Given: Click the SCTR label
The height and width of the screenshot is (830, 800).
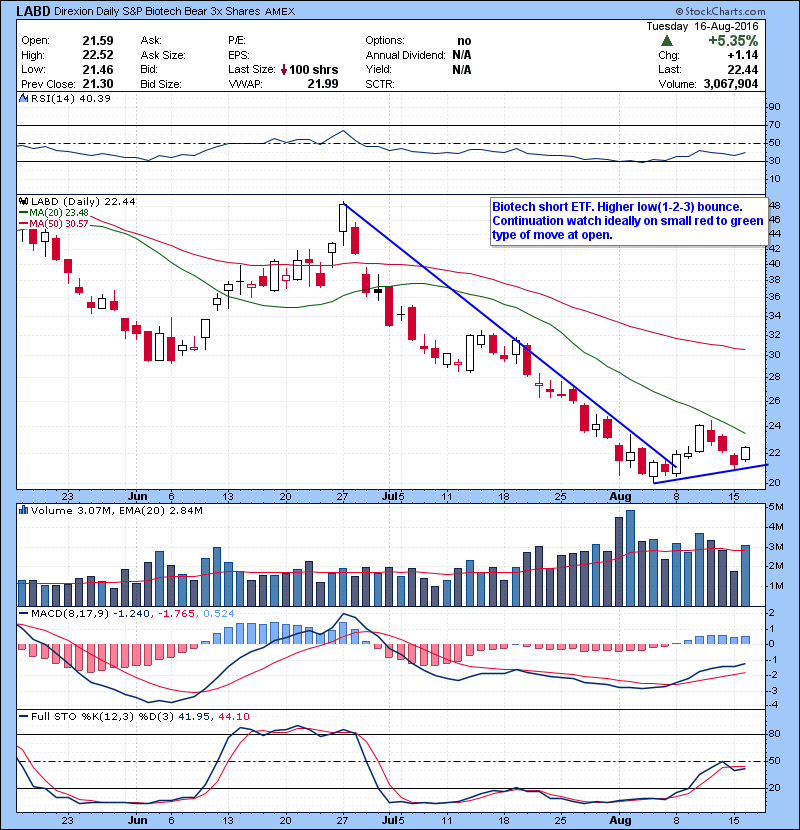Looking at the screenshot, I should point(380,84).
